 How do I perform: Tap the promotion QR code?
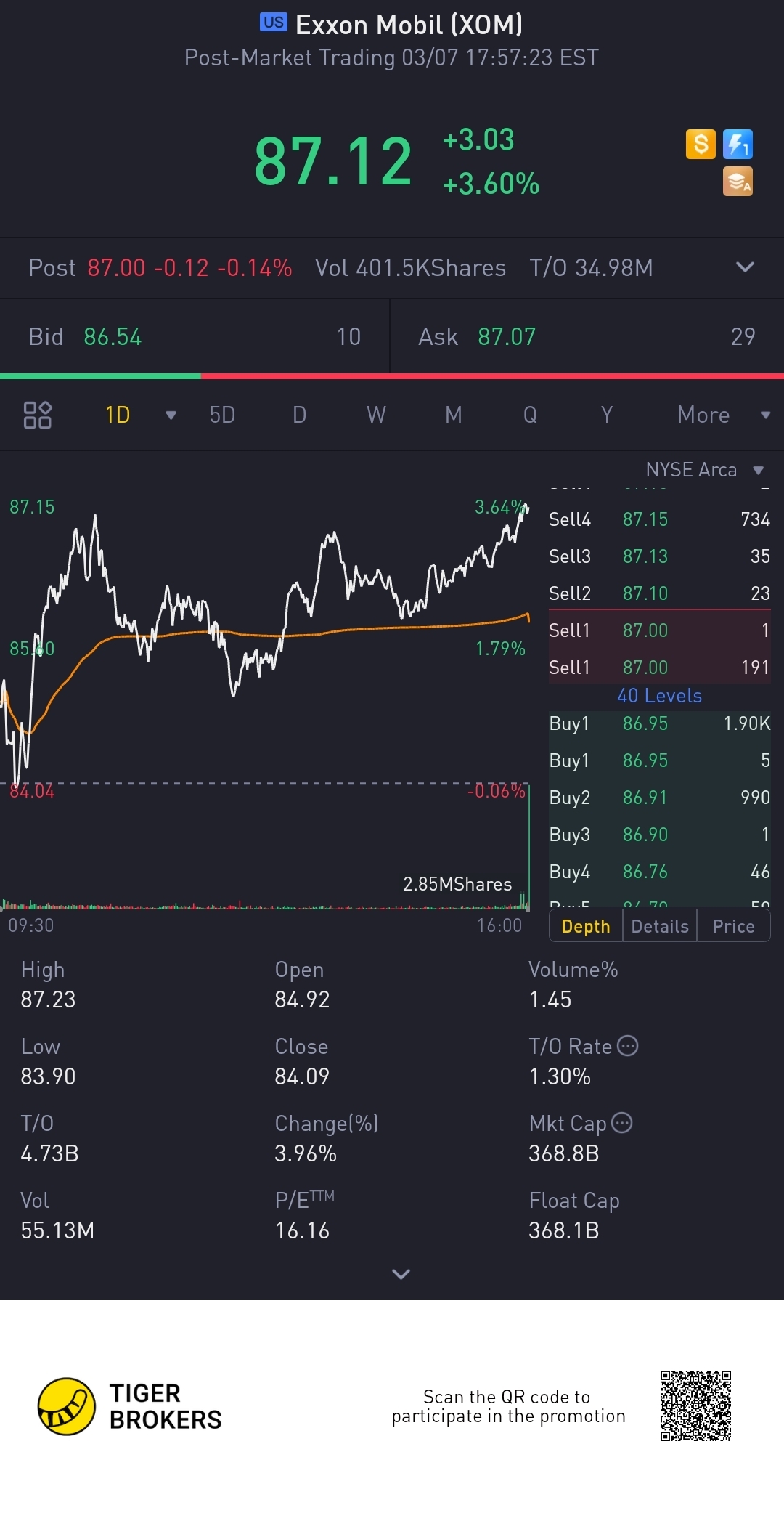pos(695,1406)
